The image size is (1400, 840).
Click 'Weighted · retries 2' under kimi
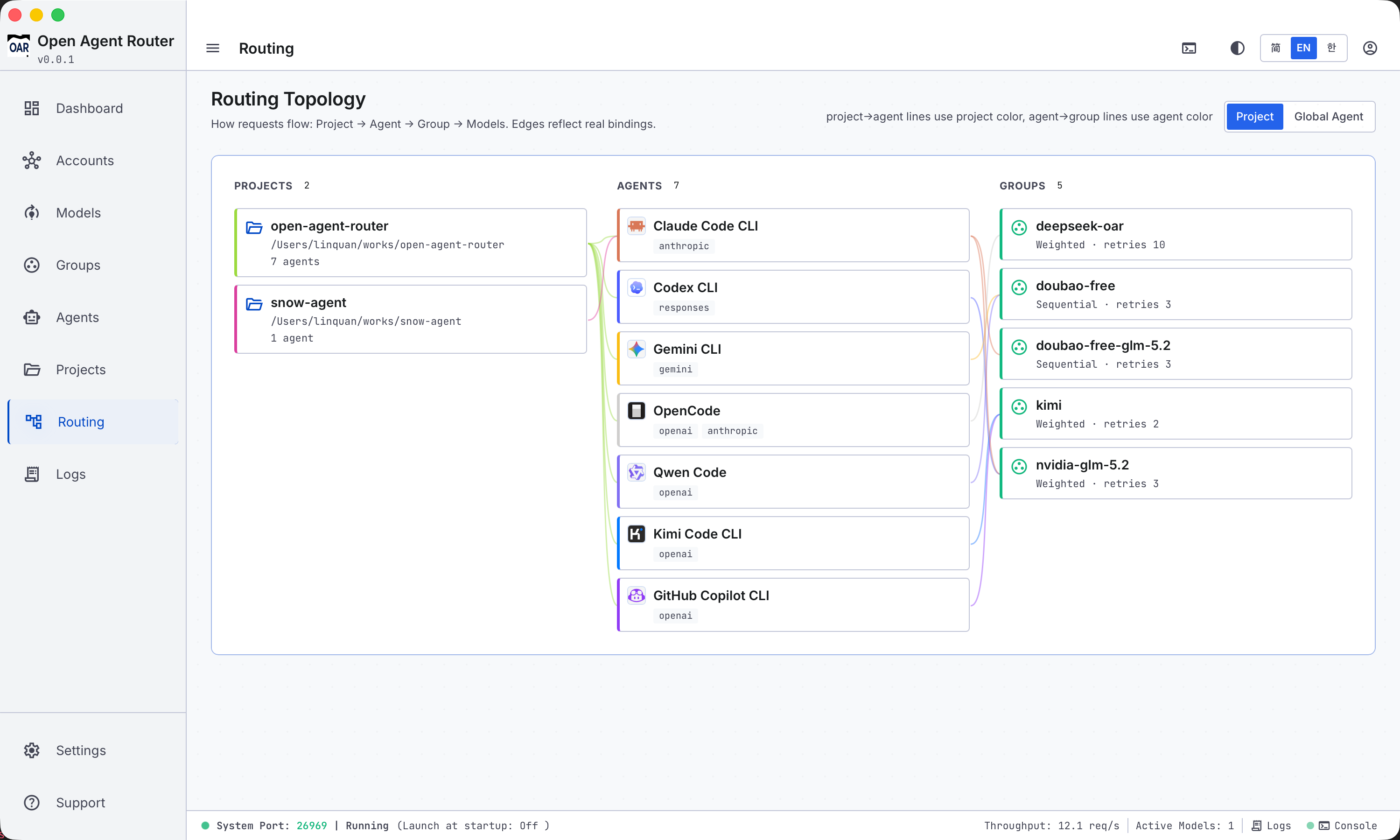click(x=1097, y=424)
